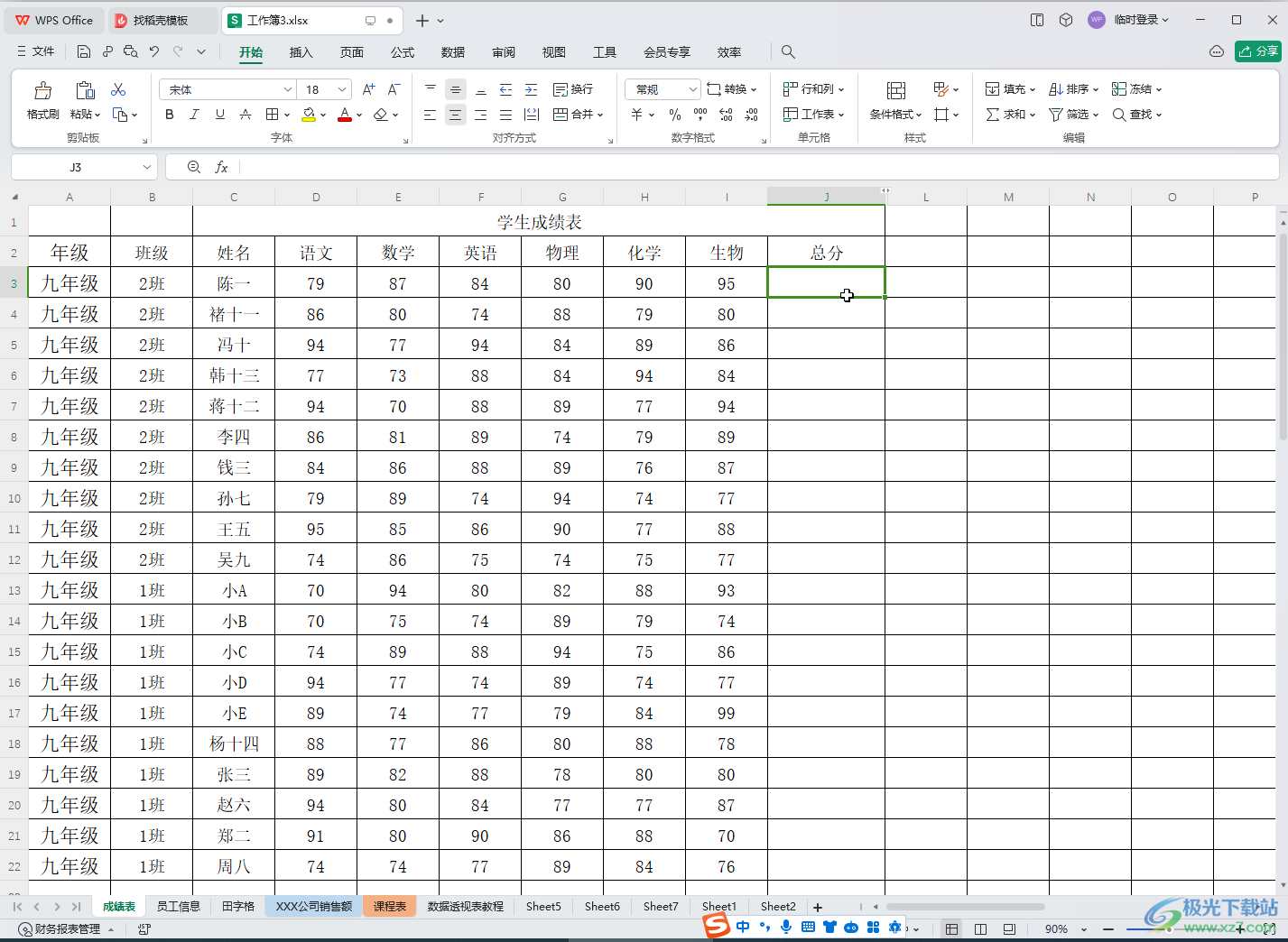1288x942 pixels.
Task: Switch to the Data (数据) ribbon tab
Action: (452, 52)
